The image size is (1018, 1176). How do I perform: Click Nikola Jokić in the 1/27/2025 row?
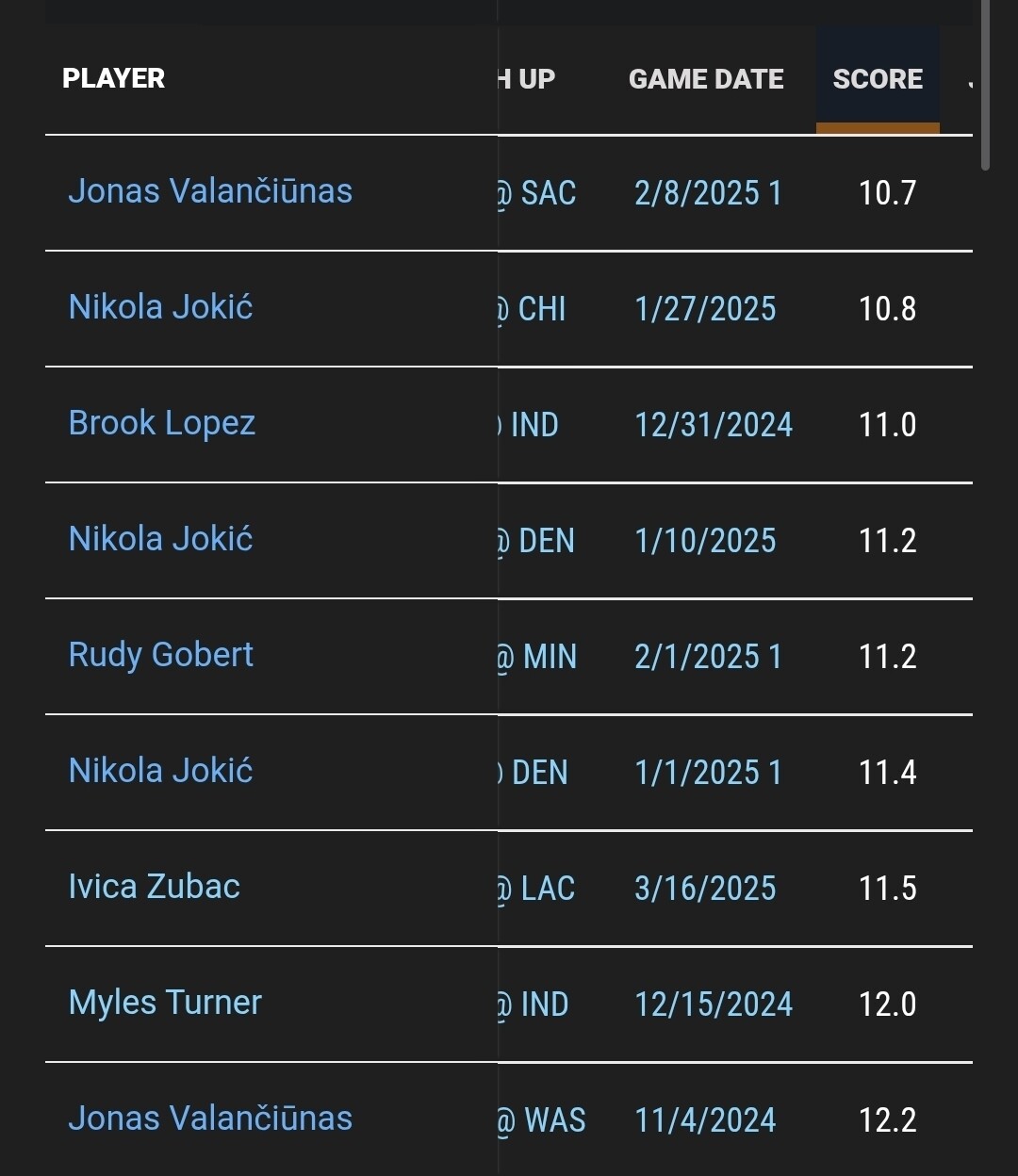[161, 307]
